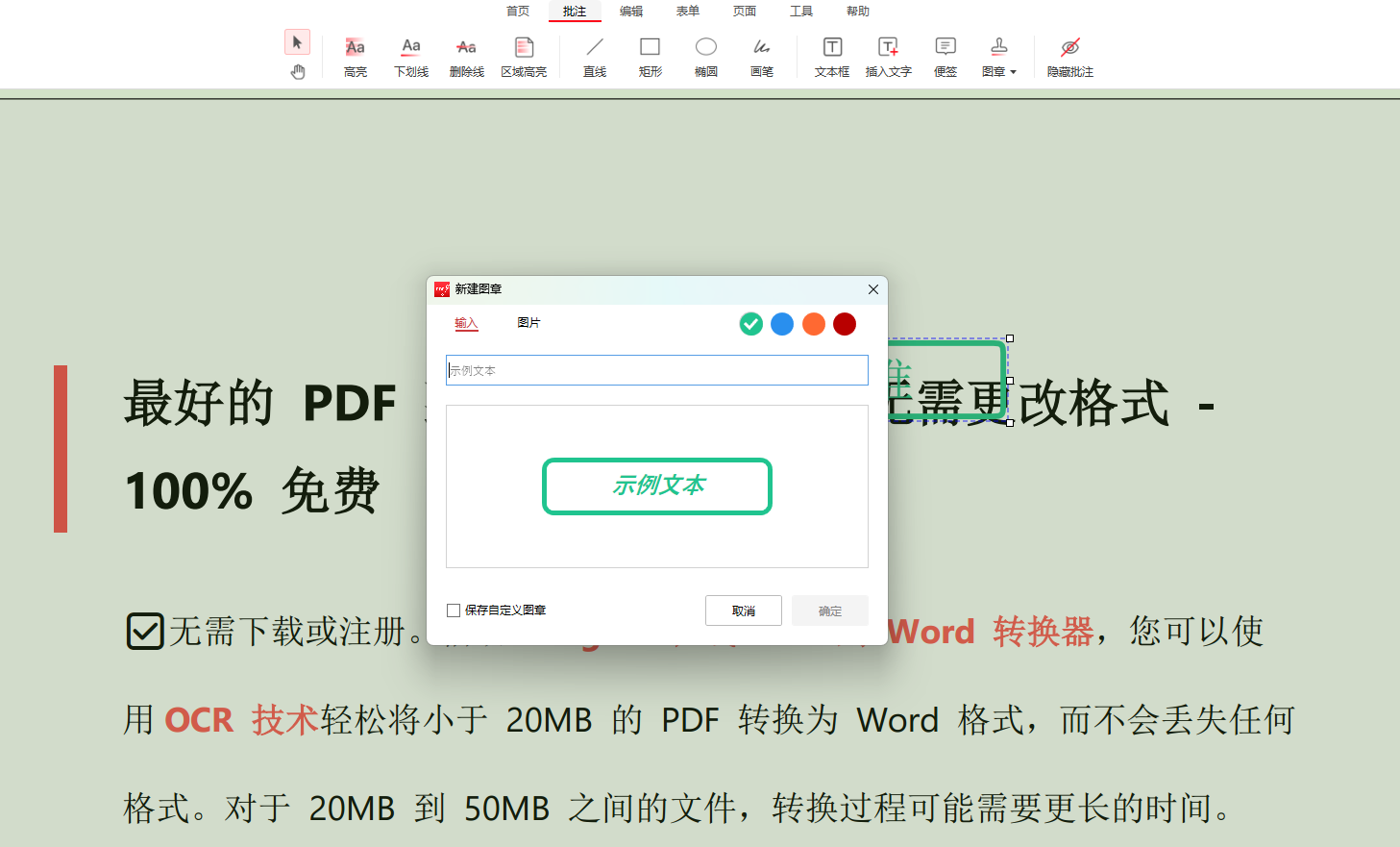Image resolution: width=1400 pixels, height=847 pixels.
Task: Select the arrow pointer tool
Action: click(297, 42)
